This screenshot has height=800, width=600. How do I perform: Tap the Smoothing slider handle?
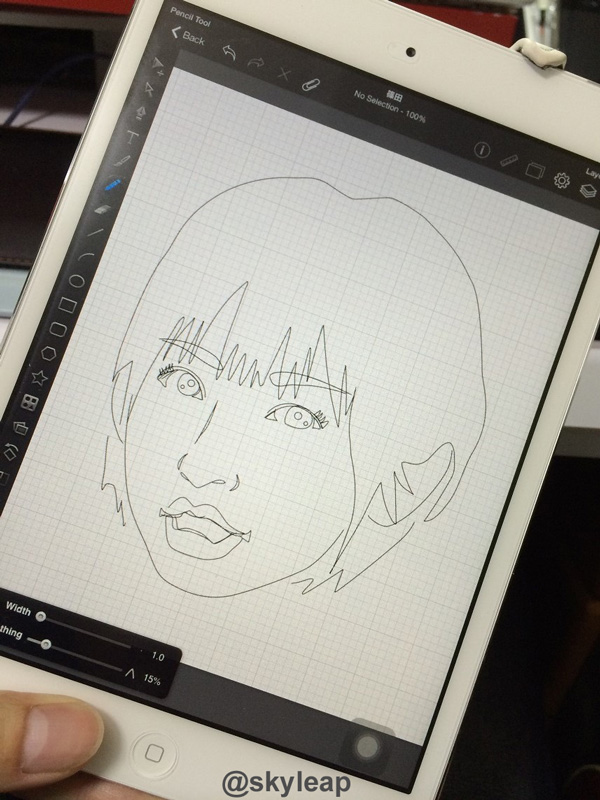(45, 644)
